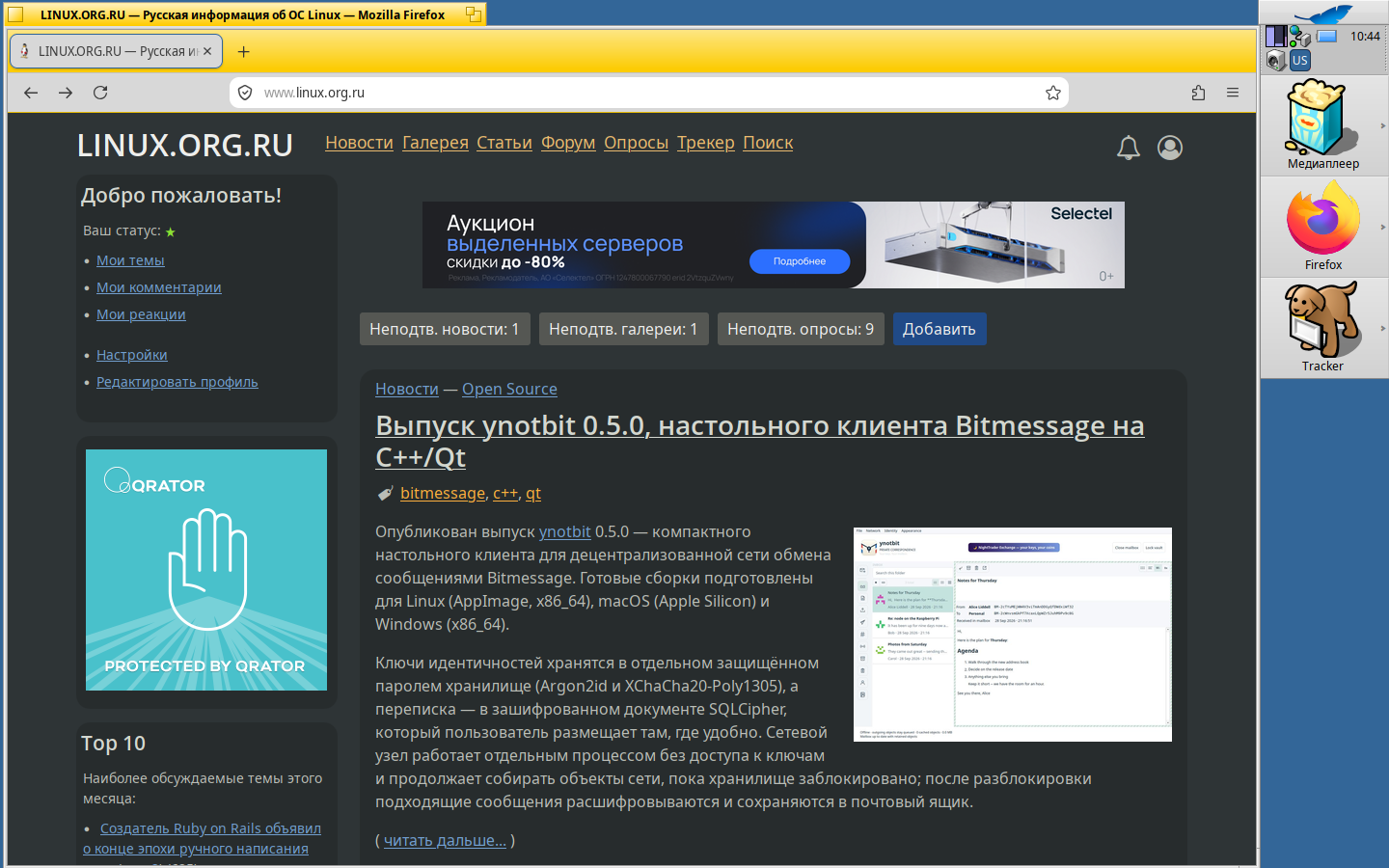Toggle US keyboard layout indicator

click(x=1300, y=60)
